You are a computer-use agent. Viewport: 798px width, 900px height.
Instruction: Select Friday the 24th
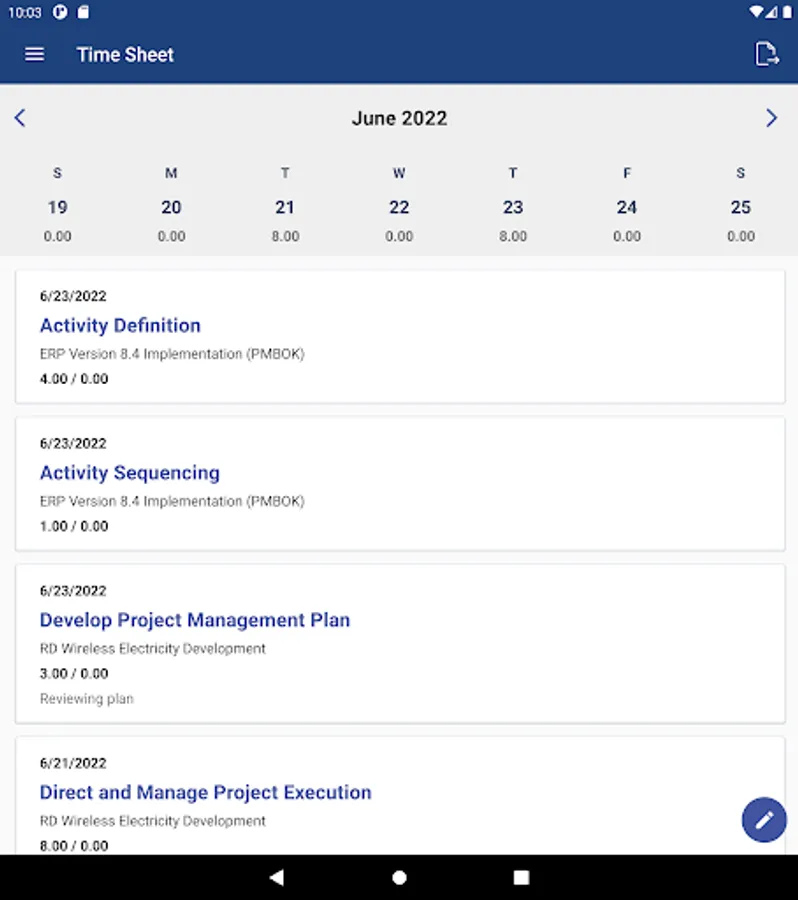point(627,207)
